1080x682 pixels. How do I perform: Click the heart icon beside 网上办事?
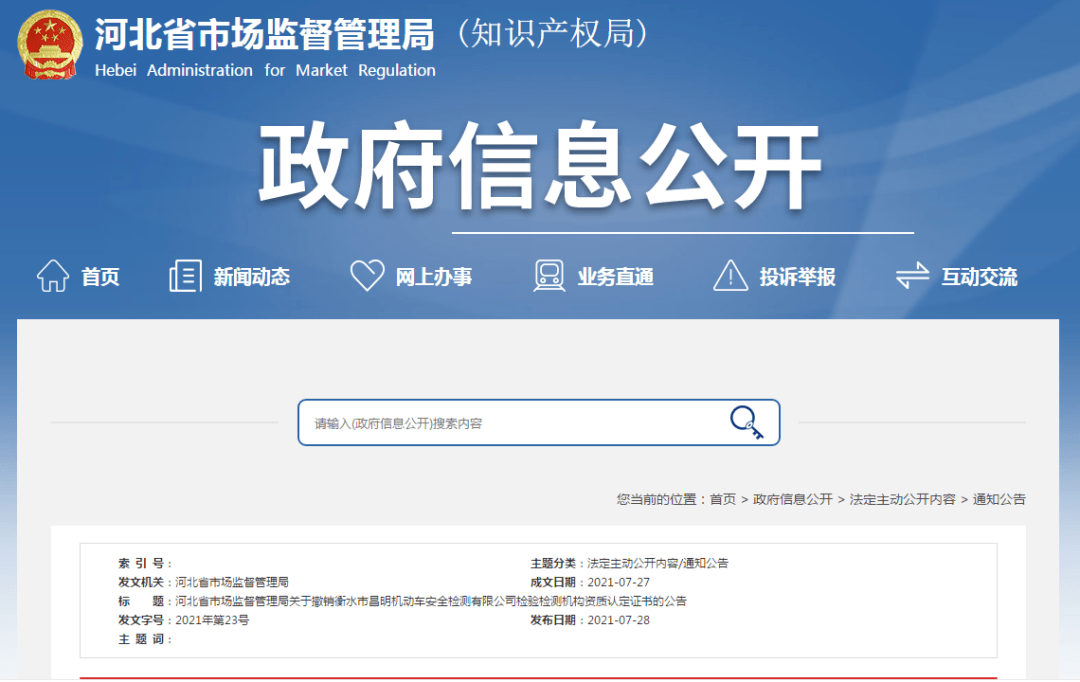point(367,276)
